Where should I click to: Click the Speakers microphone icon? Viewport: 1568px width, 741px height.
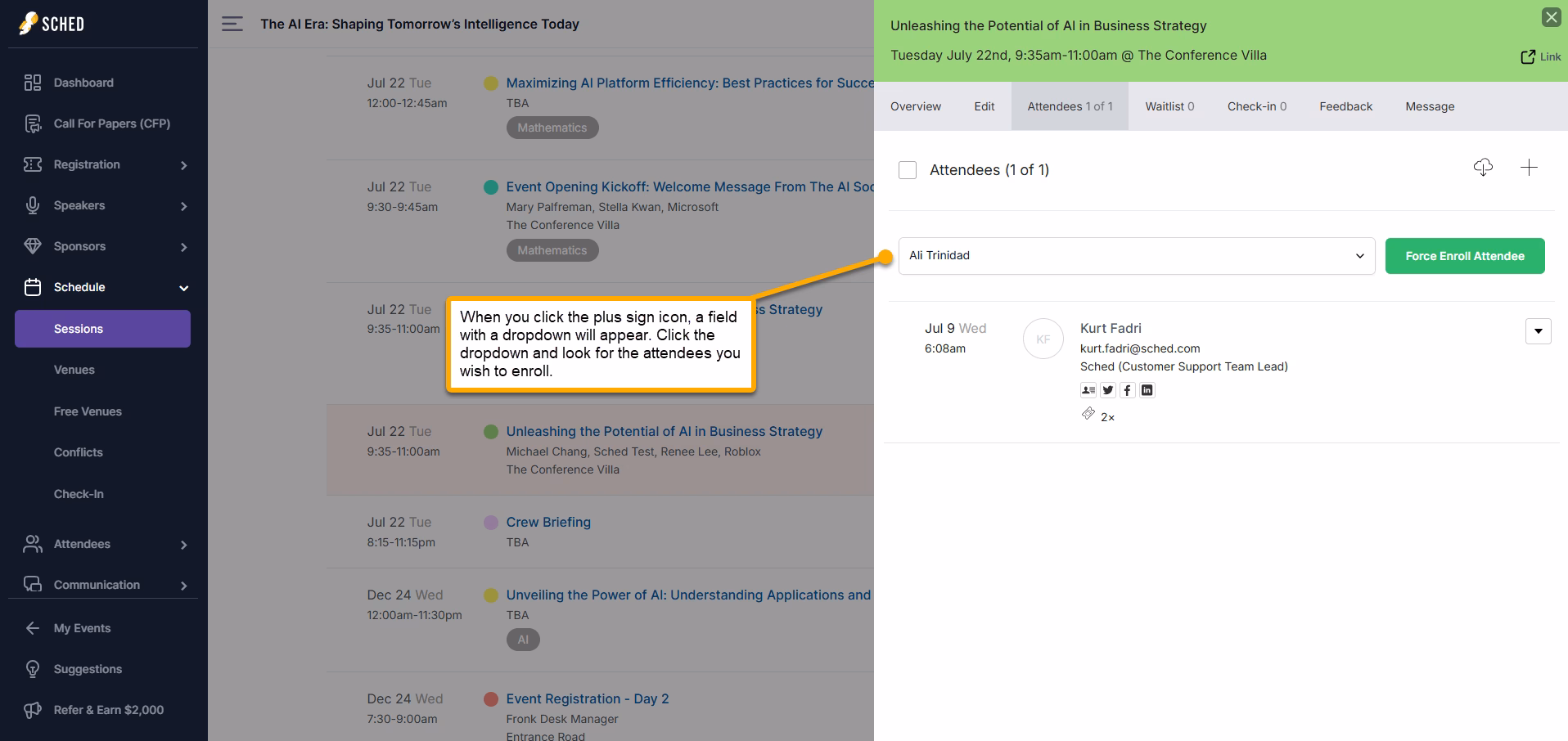[33, 205]
